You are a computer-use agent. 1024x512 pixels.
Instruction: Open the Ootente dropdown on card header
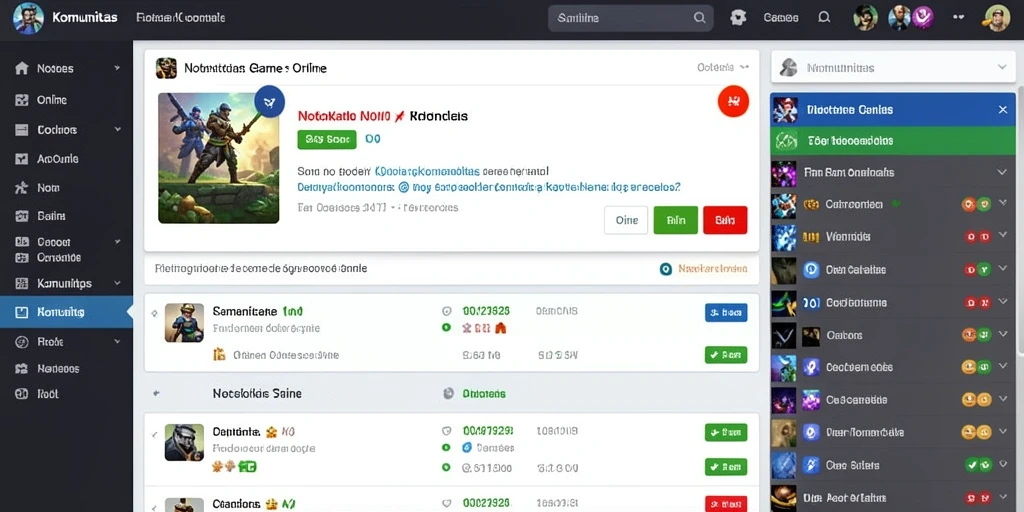tap(723, 67)
